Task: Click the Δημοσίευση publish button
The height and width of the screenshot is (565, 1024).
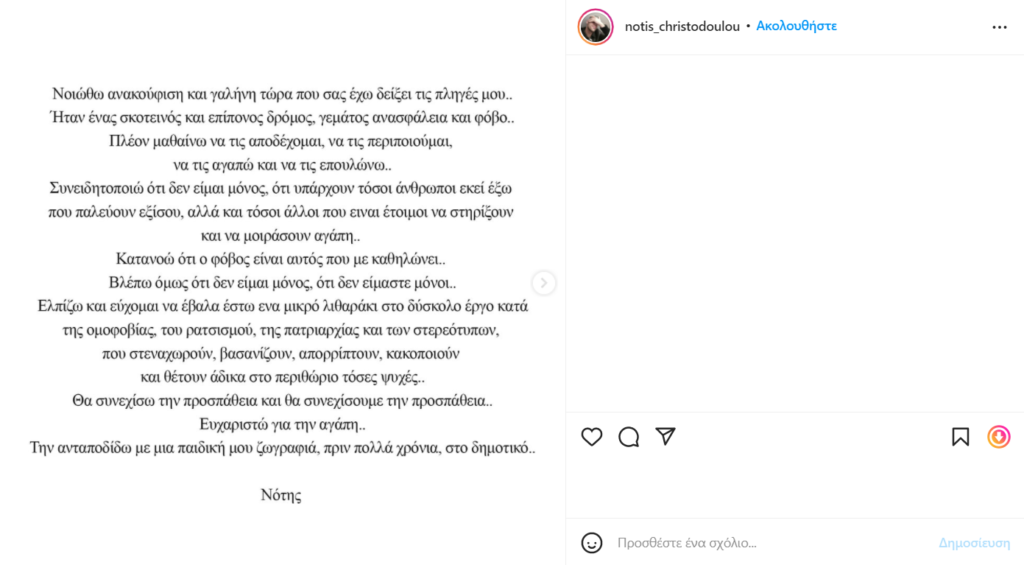Action: pyautogui.click(x=974, y=543)
